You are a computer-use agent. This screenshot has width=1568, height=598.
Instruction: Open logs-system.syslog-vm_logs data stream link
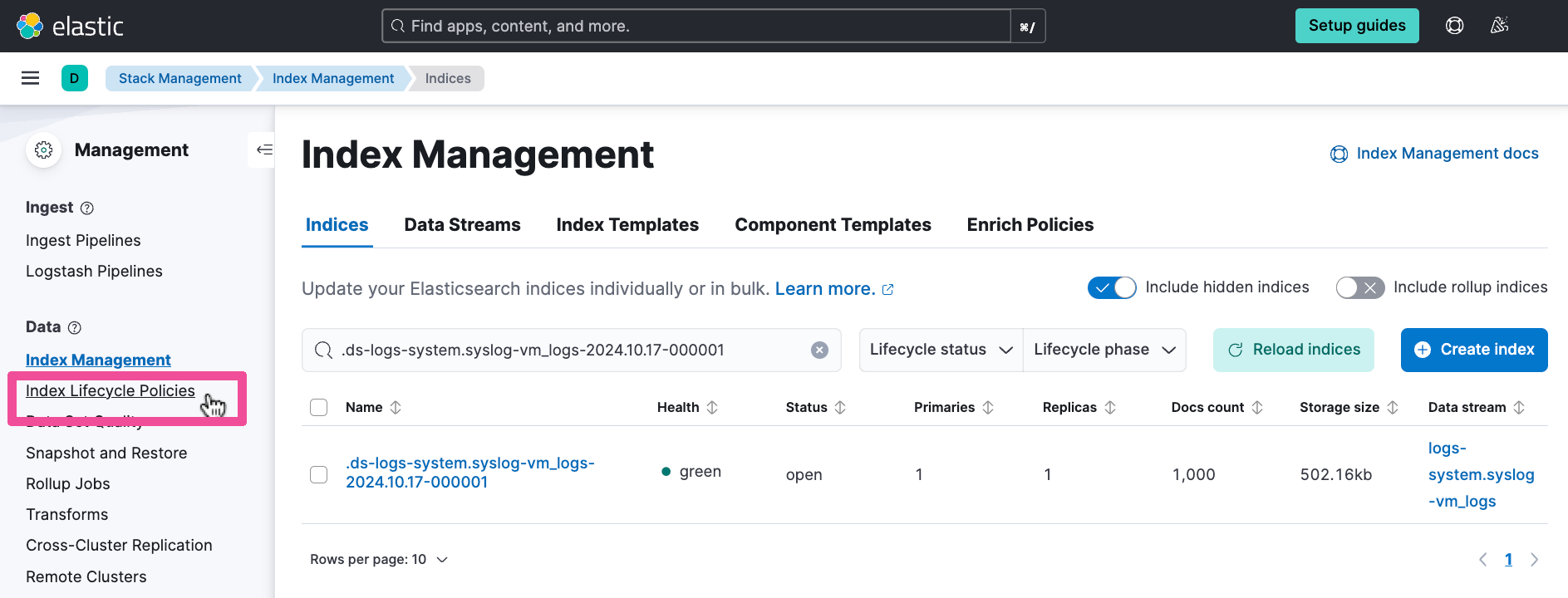pos(1481,474)
